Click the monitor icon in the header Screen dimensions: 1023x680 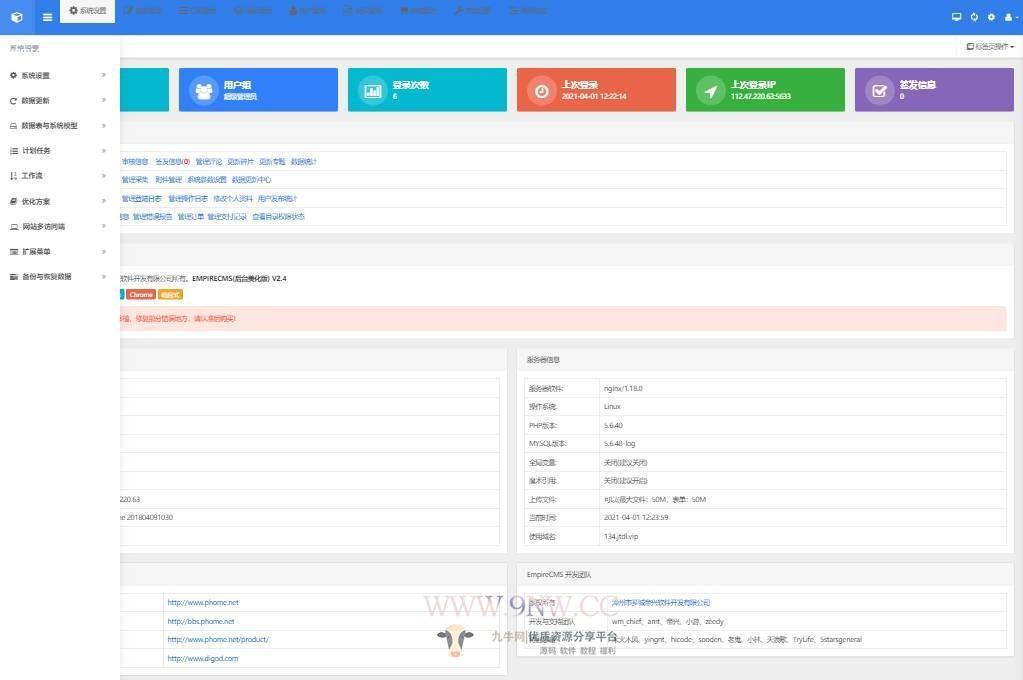(956, 17)
